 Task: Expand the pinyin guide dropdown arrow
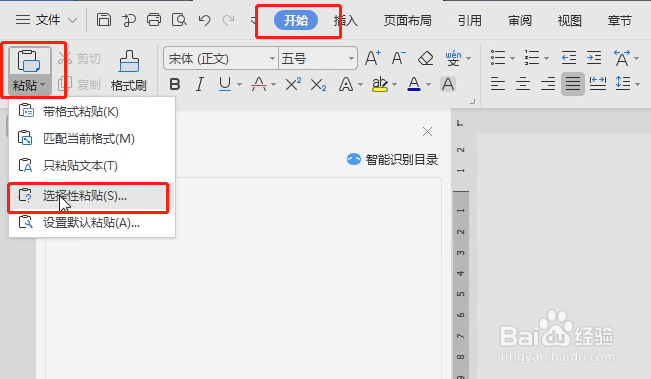[469, 59]
